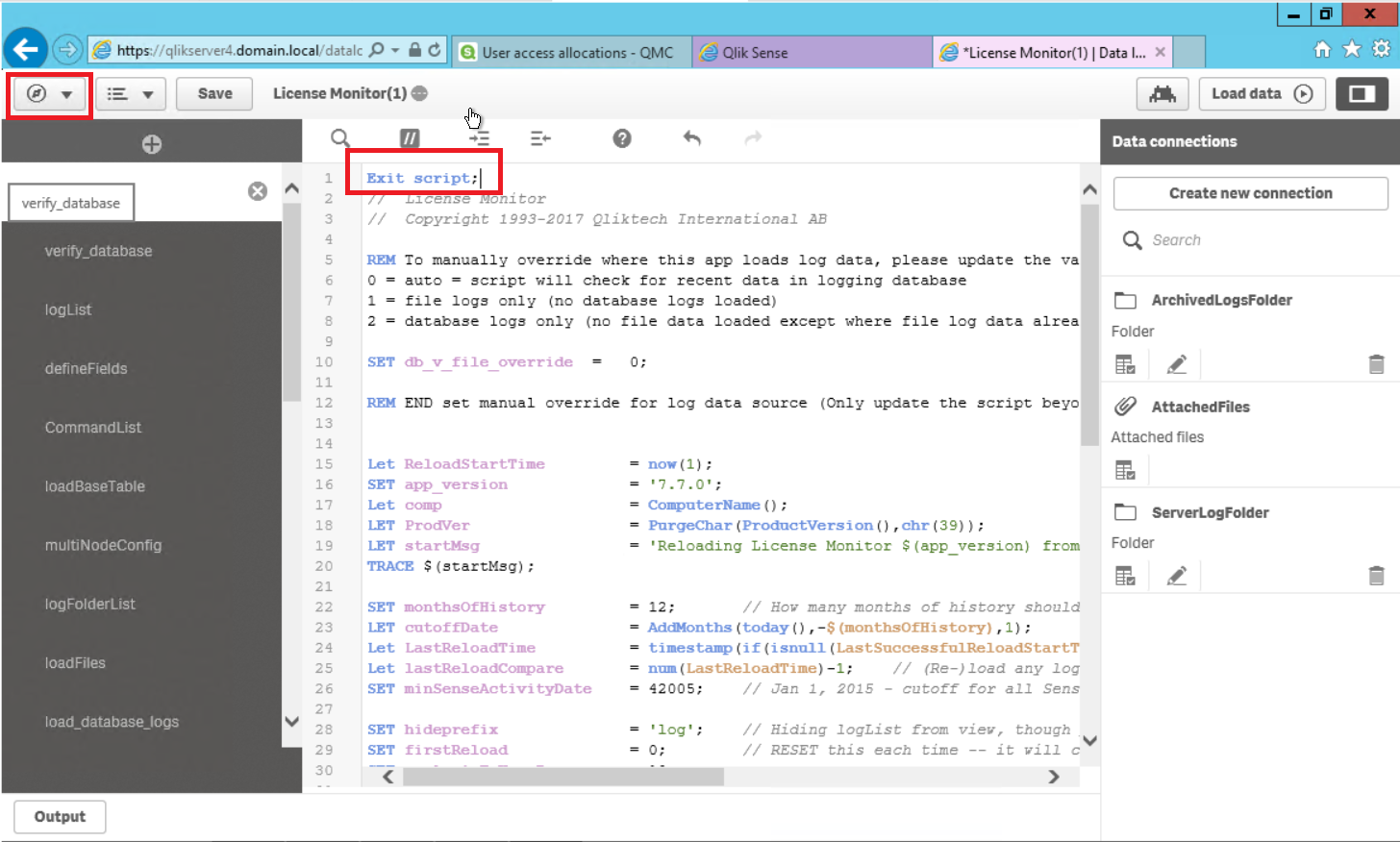Open the search in script editor
1400x842 pixels.
[339, 138]
